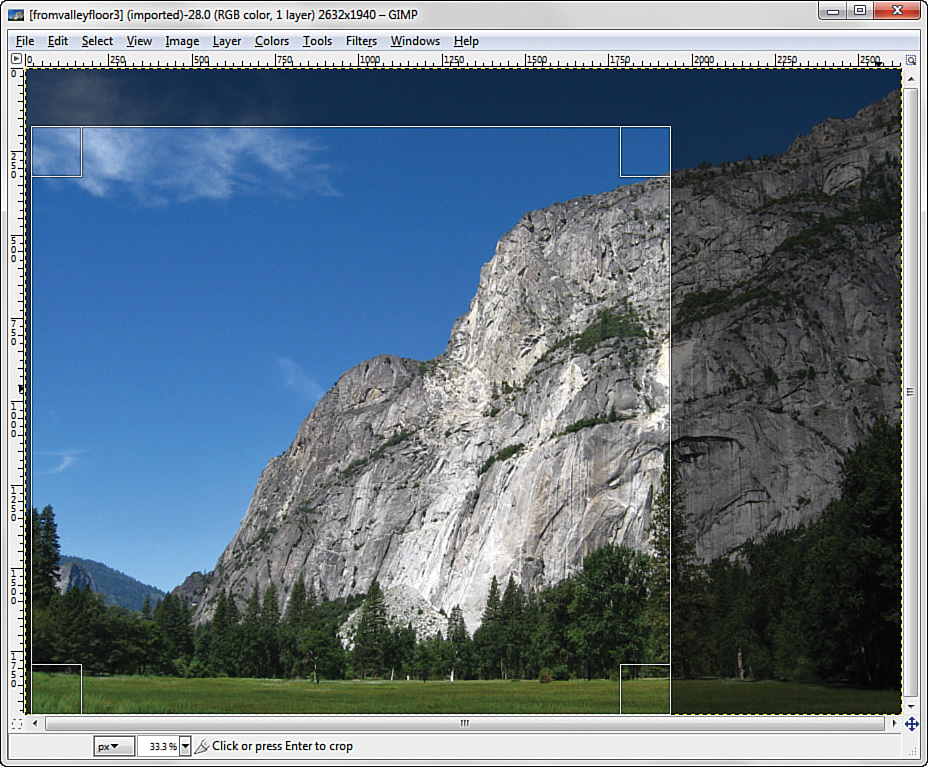
Task: Toggle Quick Mask mode in canvas corner
Action: click(x=16, y=722)
